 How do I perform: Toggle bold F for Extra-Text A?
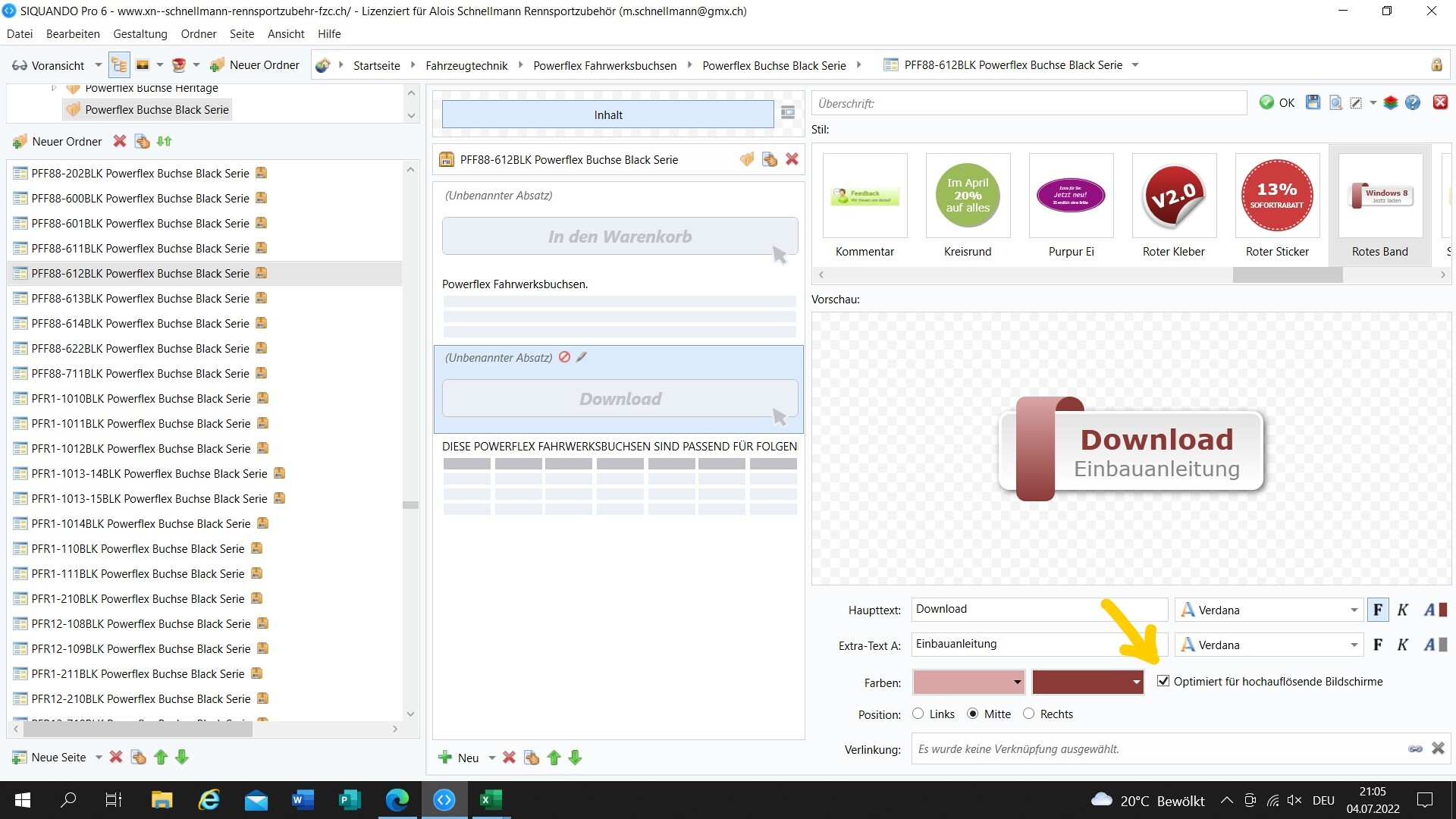[1378, 645]
